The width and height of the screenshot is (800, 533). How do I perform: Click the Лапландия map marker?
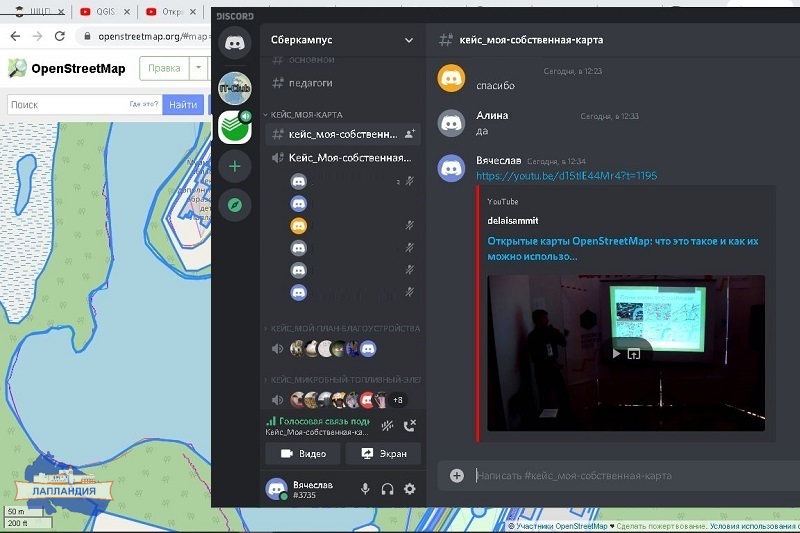64,484
